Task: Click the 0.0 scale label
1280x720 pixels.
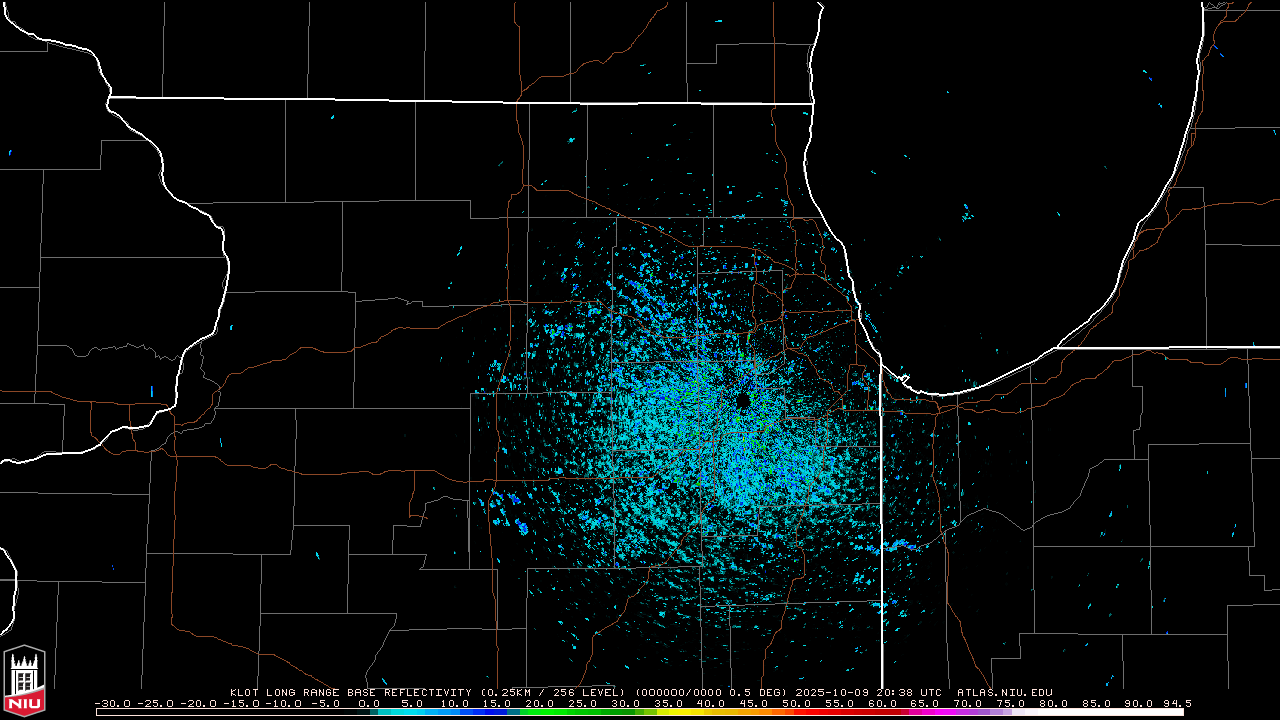Action: 370,704
